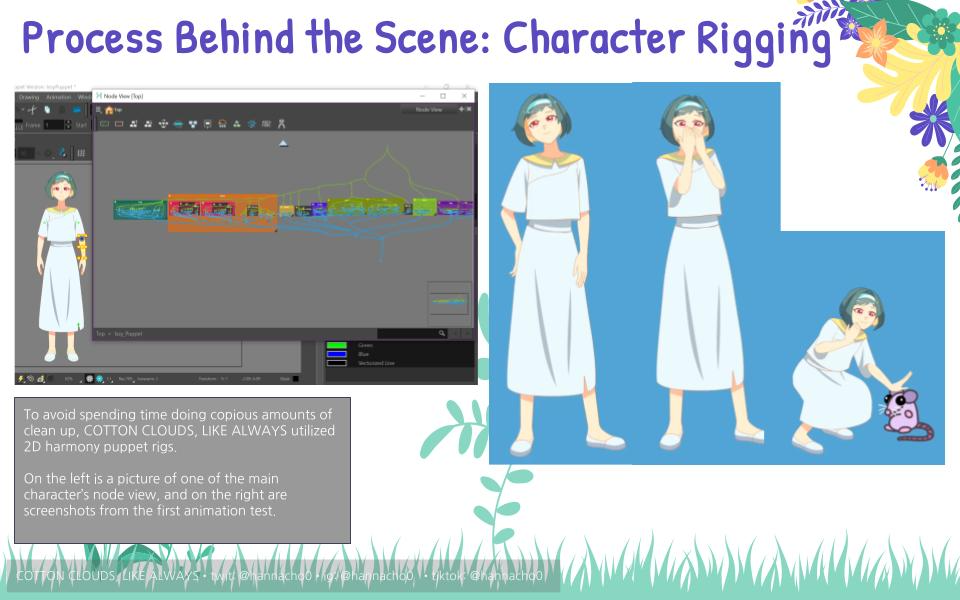Click the orange rectangle icon in the Node View toolbar
960x600 pixels.
coord(119,125)
